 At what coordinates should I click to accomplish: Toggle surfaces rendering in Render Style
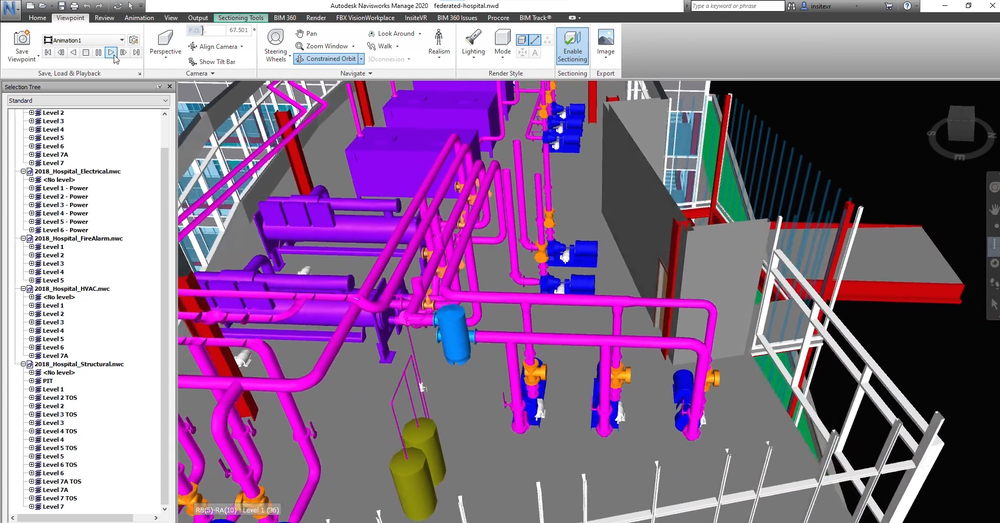coord(522,40)
